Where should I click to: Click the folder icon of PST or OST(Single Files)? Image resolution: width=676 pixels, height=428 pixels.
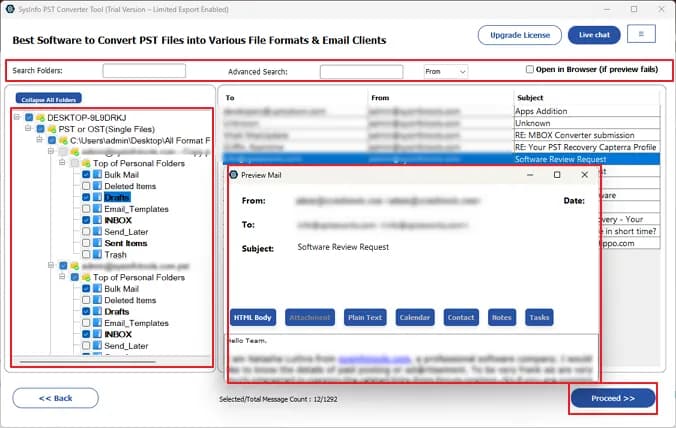click(52, 129)
